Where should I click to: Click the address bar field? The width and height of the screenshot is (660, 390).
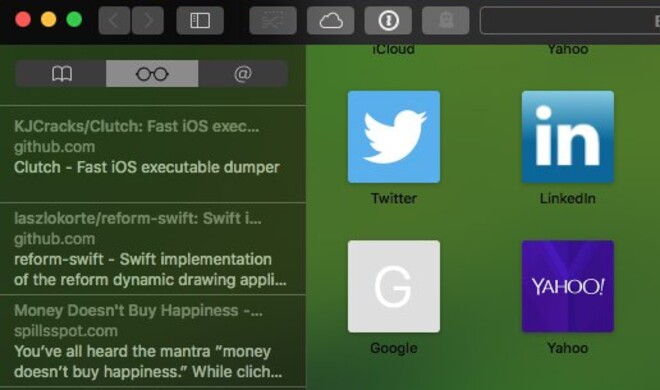570,20
